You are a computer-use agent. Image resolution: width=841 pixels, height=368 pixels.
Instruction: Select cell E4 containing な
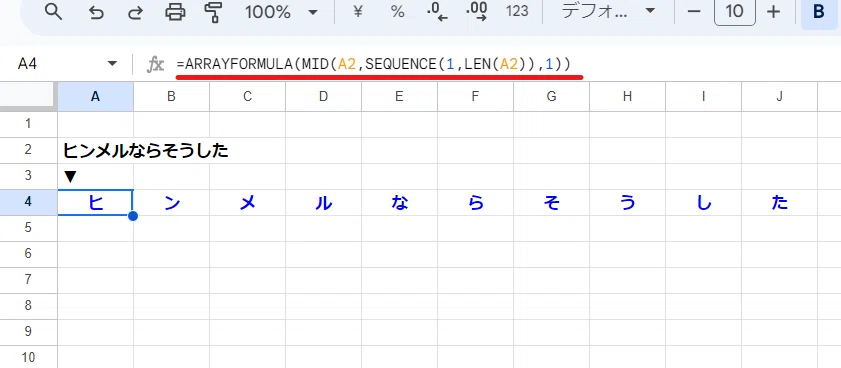400,203
